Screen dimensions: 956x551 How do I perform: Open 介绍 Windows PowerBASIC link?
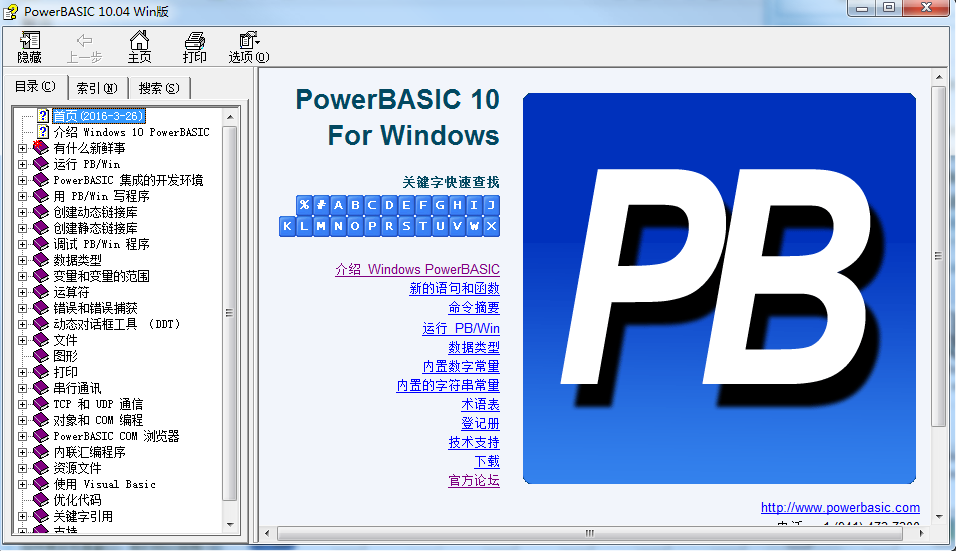pyautogui.click(x=417, y=269)
